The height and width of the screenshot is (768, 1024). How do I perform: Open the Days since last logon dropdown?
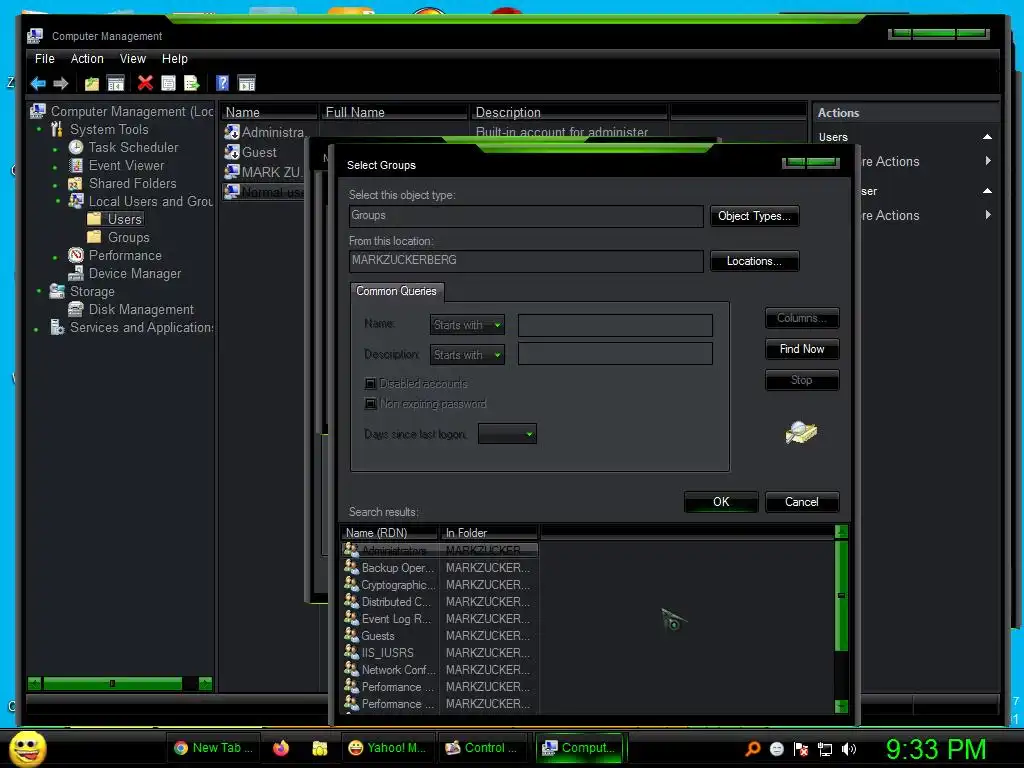click(507, 434)
